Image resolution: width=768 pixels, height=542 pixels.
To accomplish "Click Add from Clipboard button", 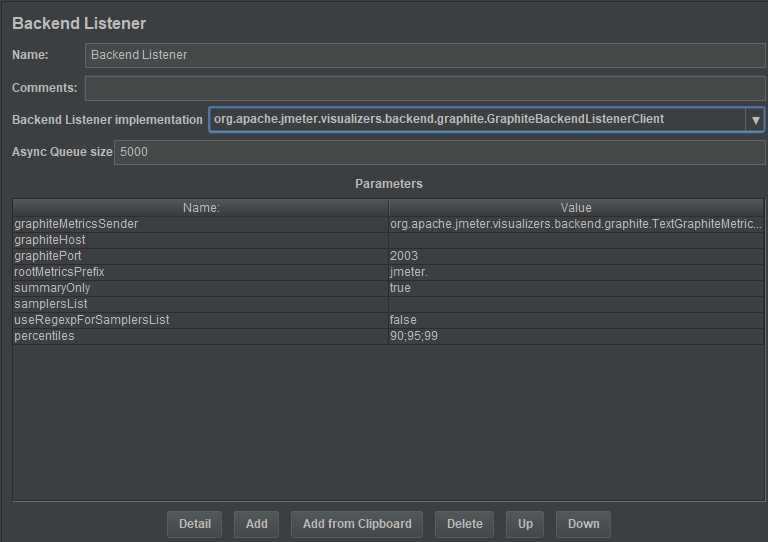I will point(357,524).
